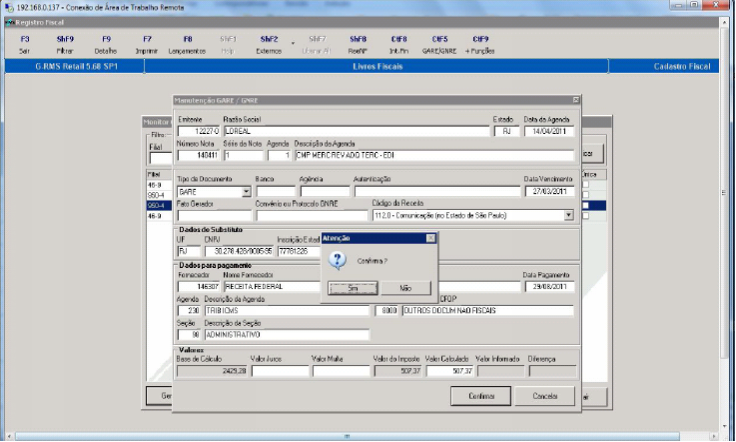Viewport: 736px width, 442px height.
Task: Click the CFOP code field
Action: pos(386,311)
